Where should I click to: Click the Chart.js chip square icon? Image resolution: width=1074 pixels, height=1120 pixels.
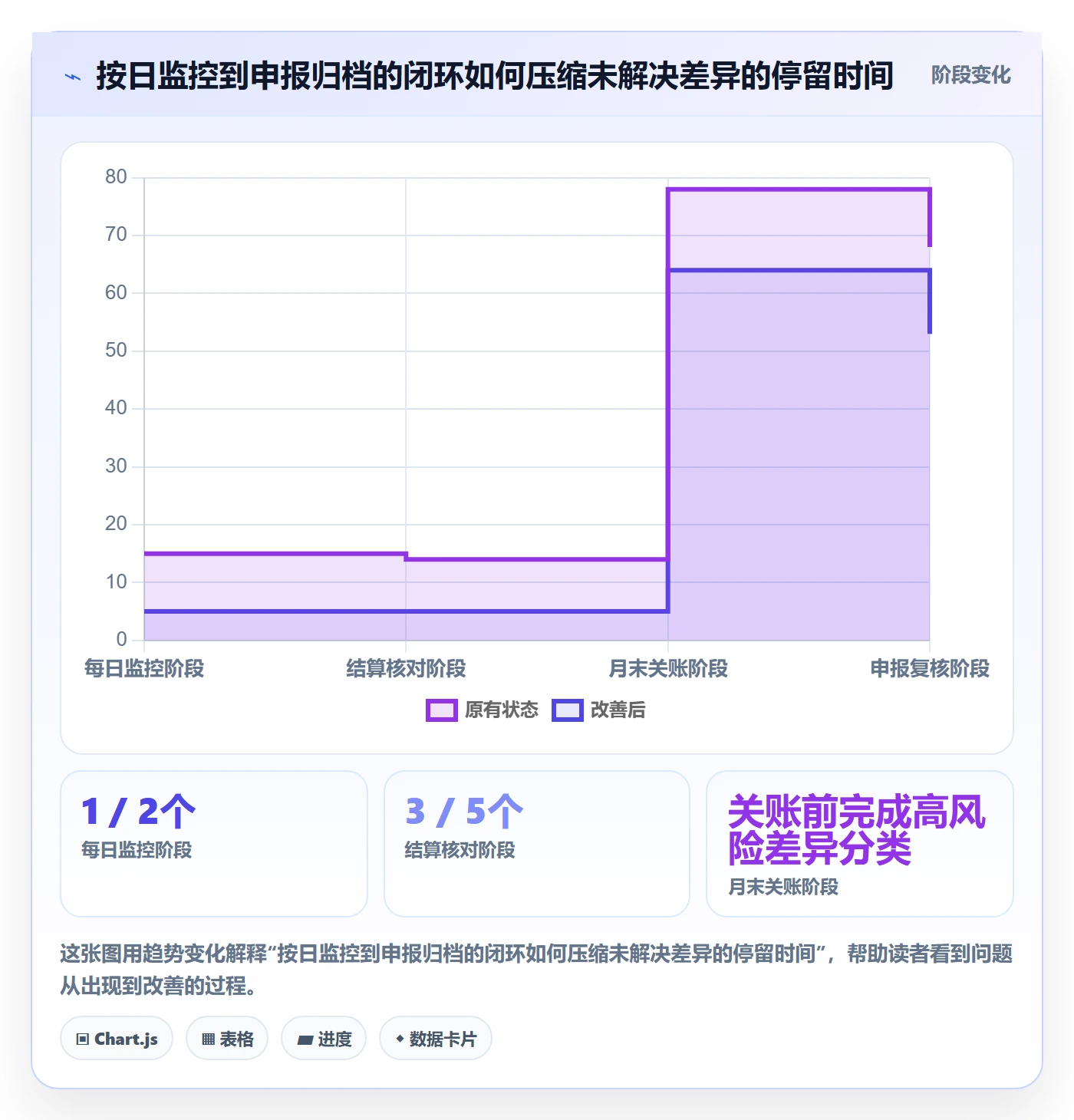83,1039
